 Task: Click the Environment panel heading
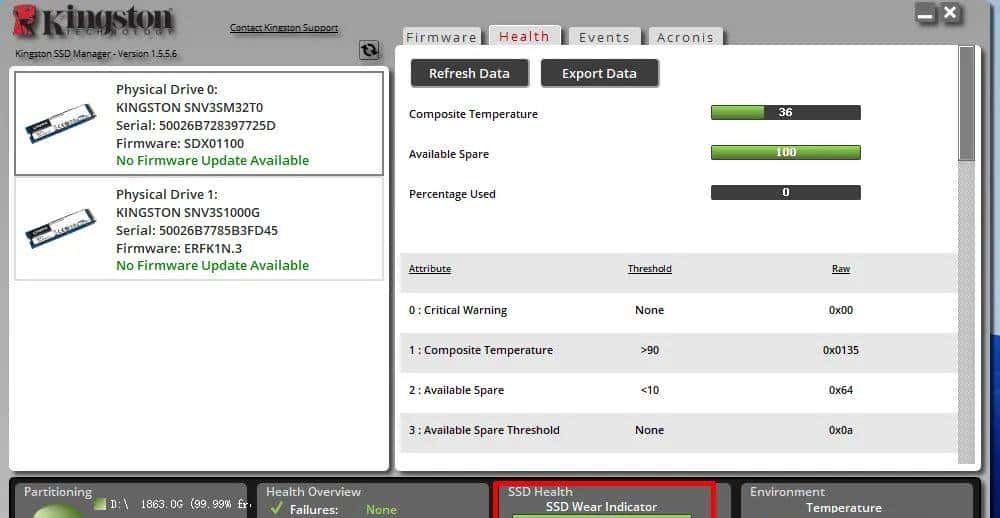[x=787, y=492]
